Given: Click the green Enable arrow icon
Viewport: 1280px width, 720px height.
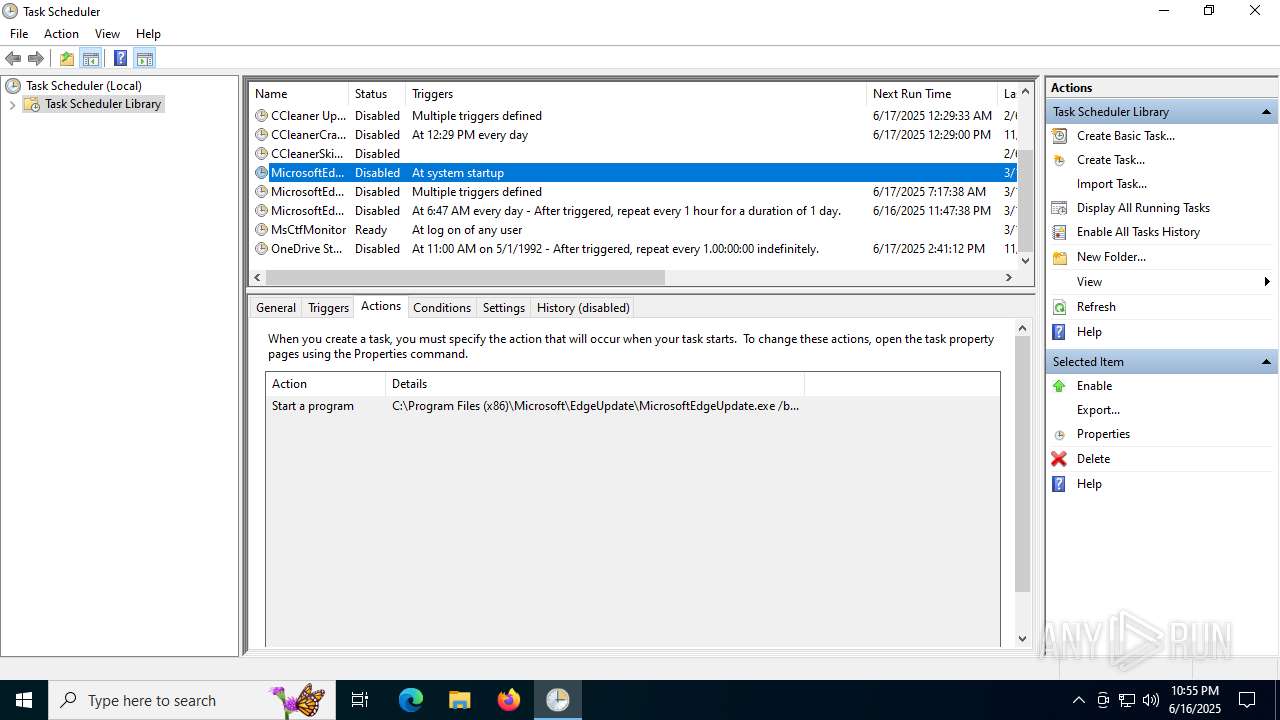Looking at the screenshot, I should 1060,386.
